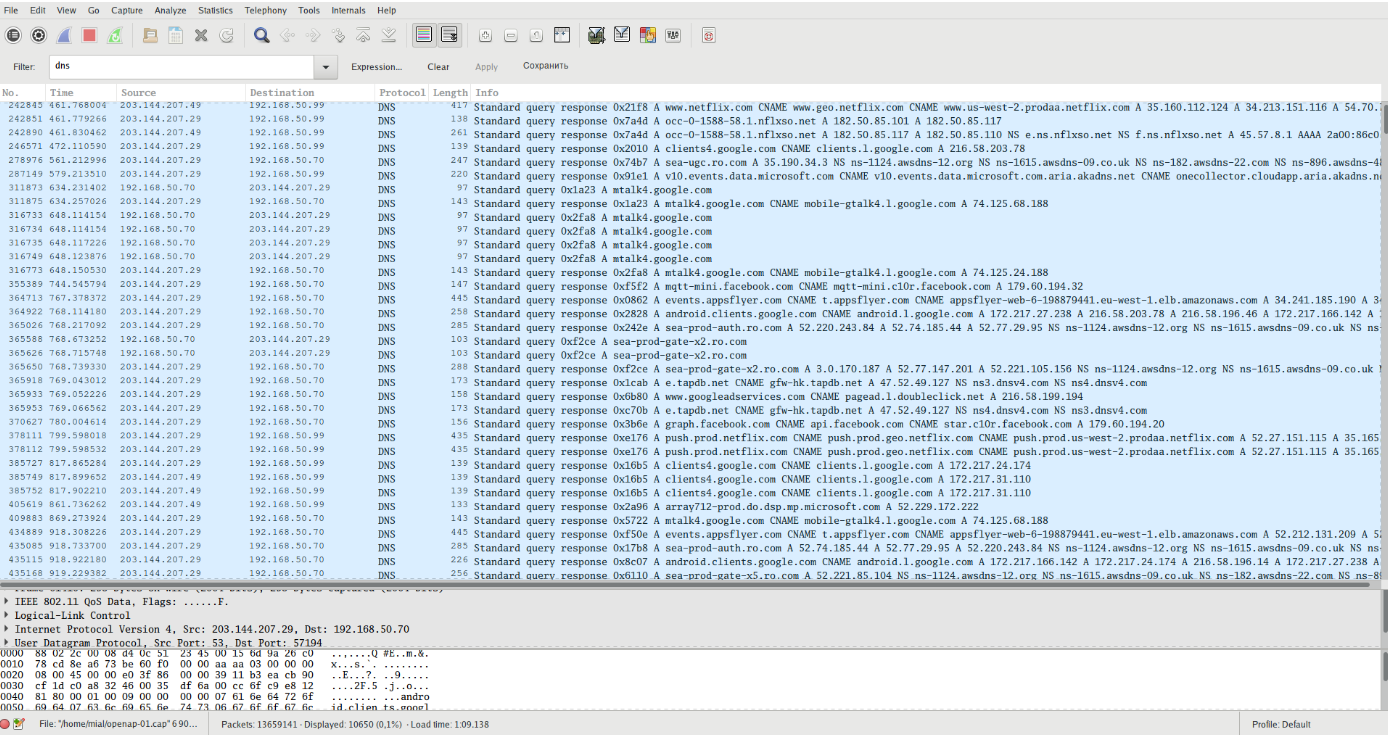Click the zoom in toolbar icon
This screenshot has height=735, width=1388.
(485, 35)
